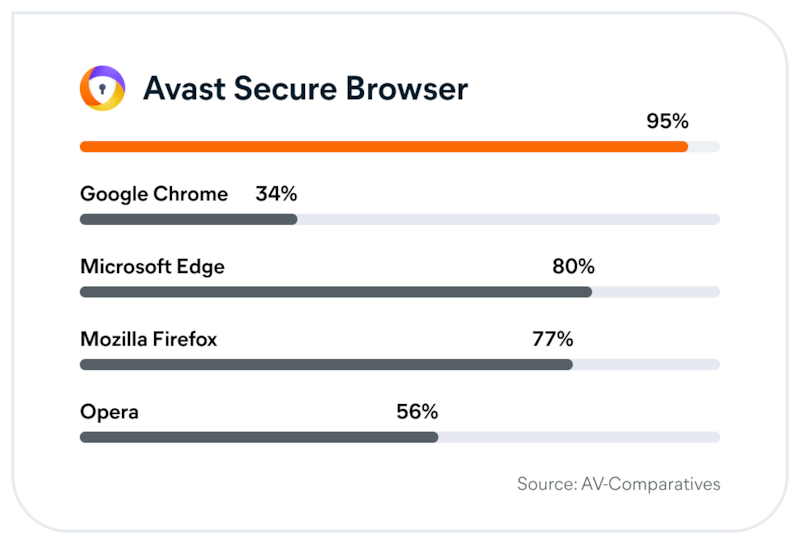Click the Mozilla Firefox progress bar

(325, 365)
